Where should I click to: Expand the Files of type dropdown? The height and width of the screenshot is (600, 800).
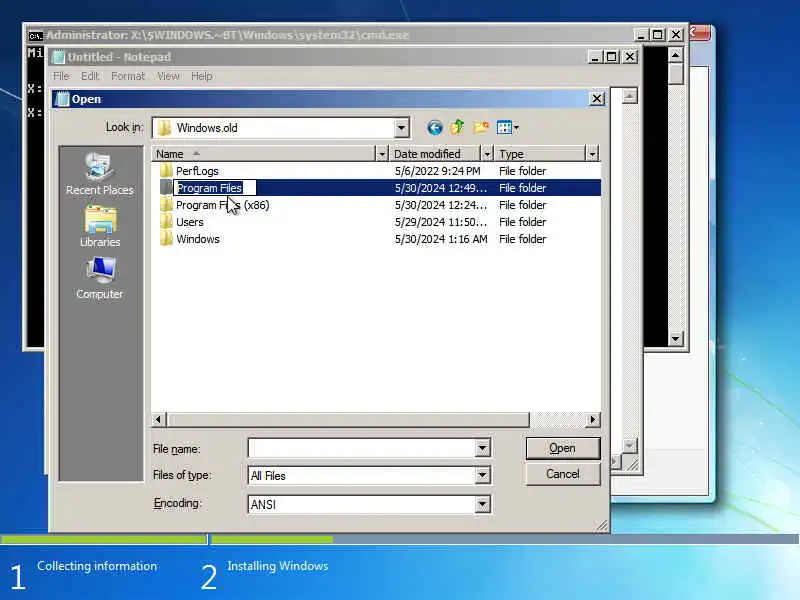click(x=482, y=476)
